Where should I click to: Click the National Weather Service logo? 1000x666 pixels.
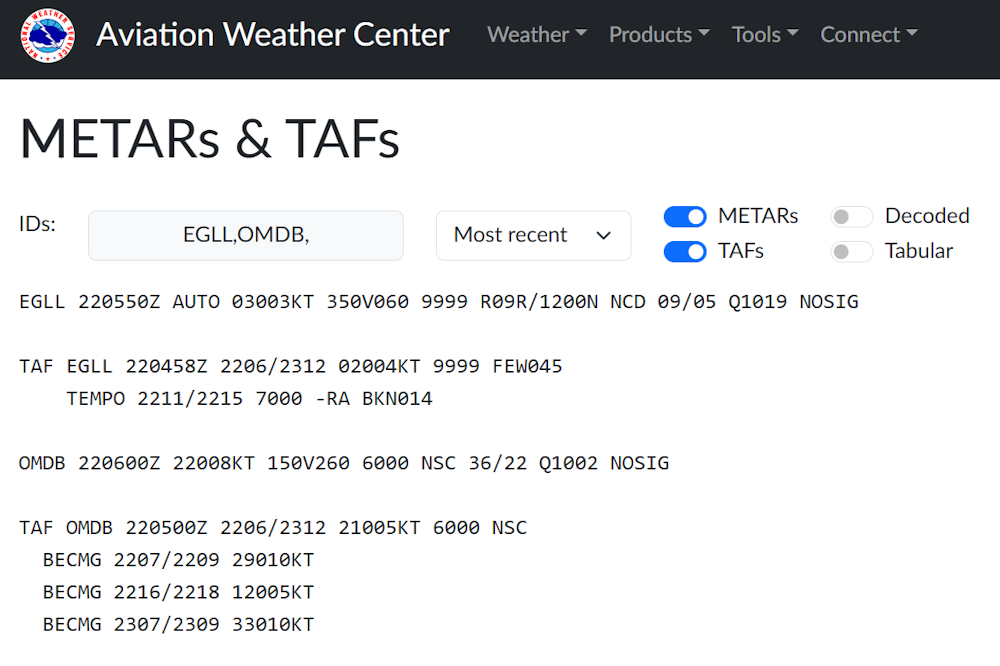pyautogui.click(x=47, y=36)
